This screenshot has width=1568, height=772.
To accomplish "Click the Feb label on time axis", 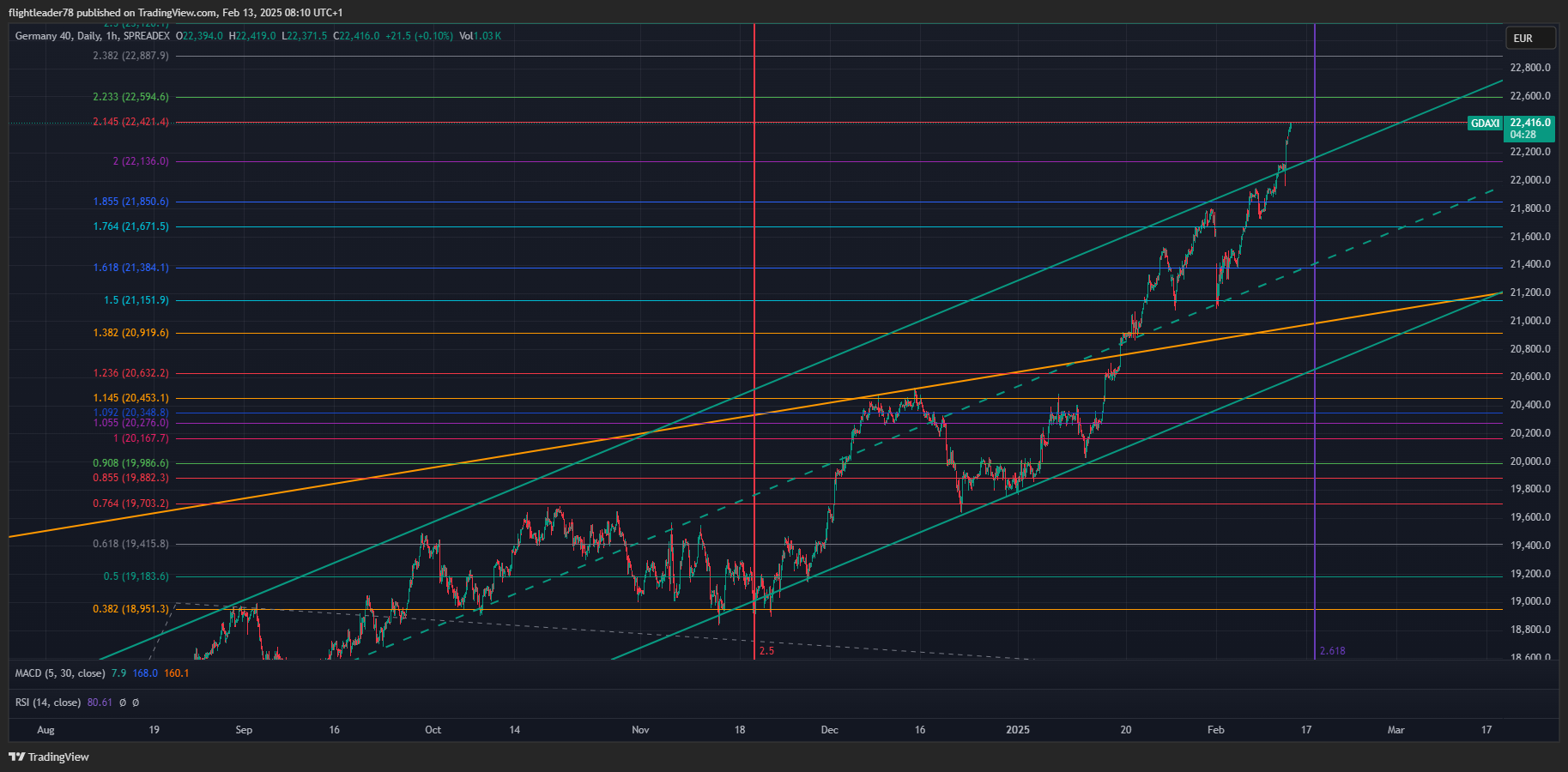I will pos(1215,730).
